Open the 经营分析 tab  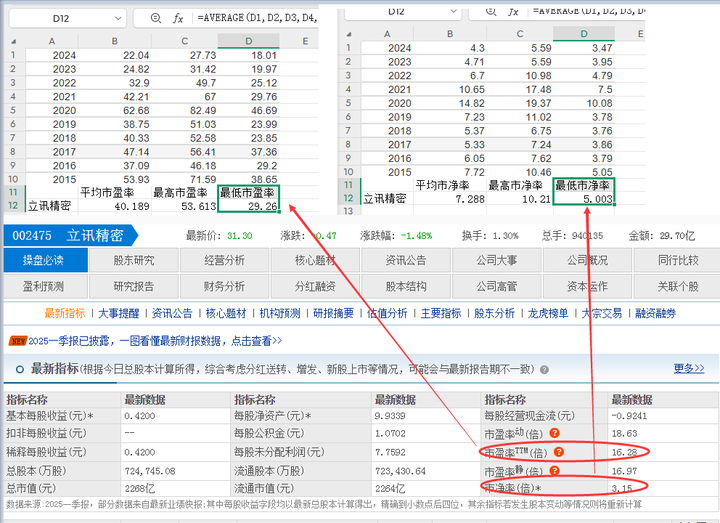[x=225, y=260]
